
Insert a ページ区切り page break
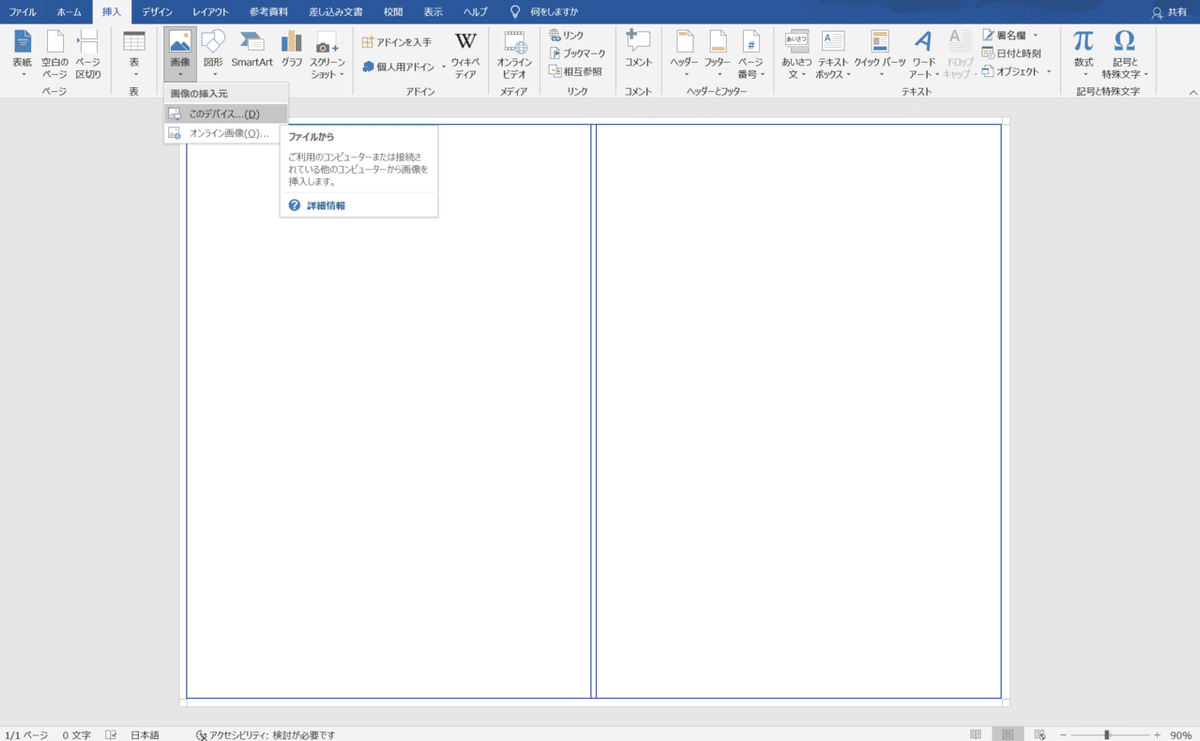click(x=88, y=55)
